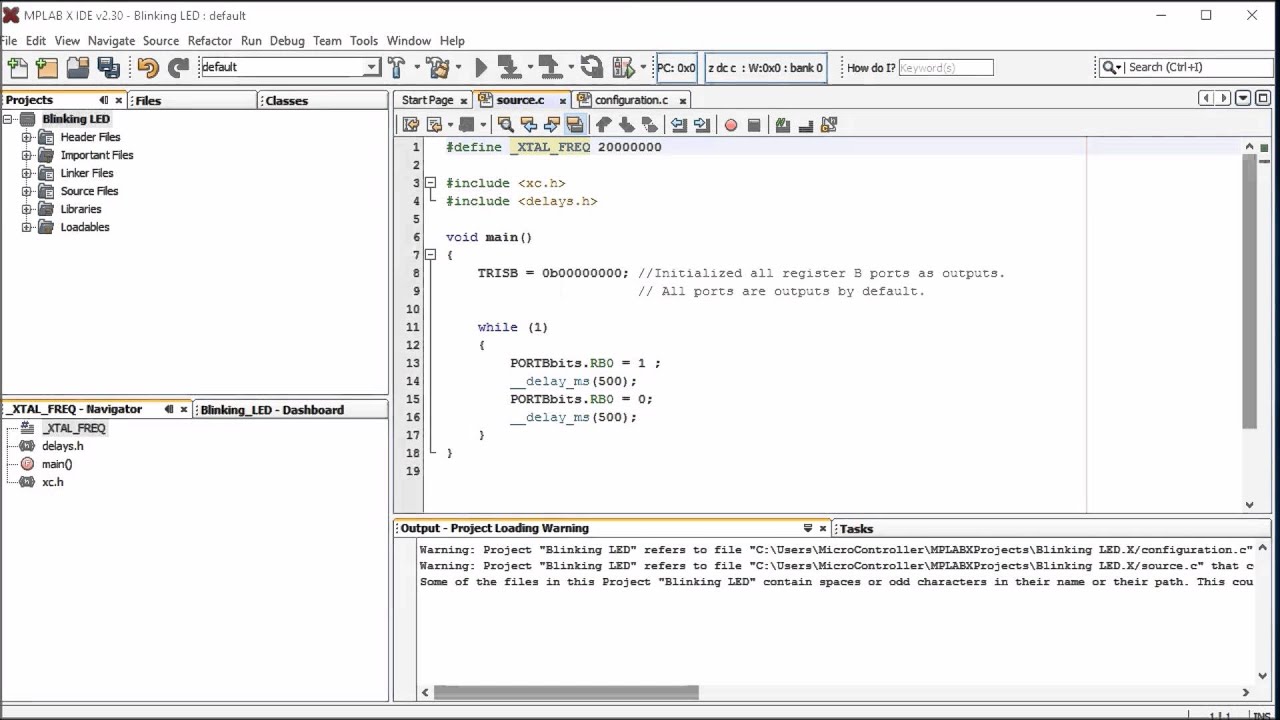Click the Next Bookmark icon

click(x=626, y=125)
